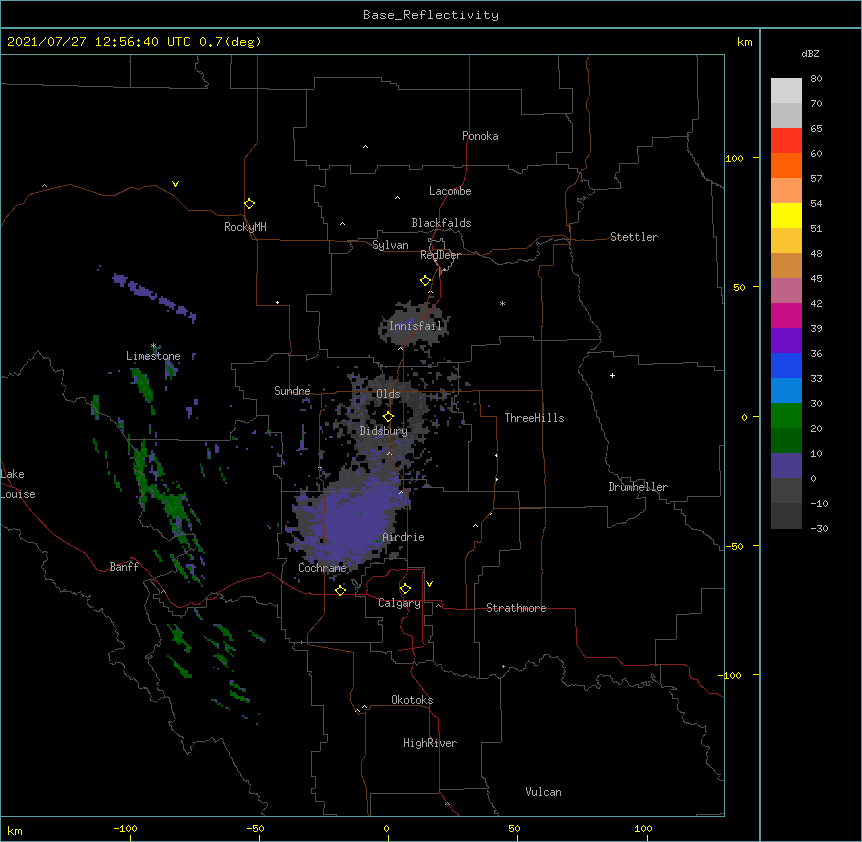Click the RedDeer city label
The image size is (862, 842).
click(440, 255)
